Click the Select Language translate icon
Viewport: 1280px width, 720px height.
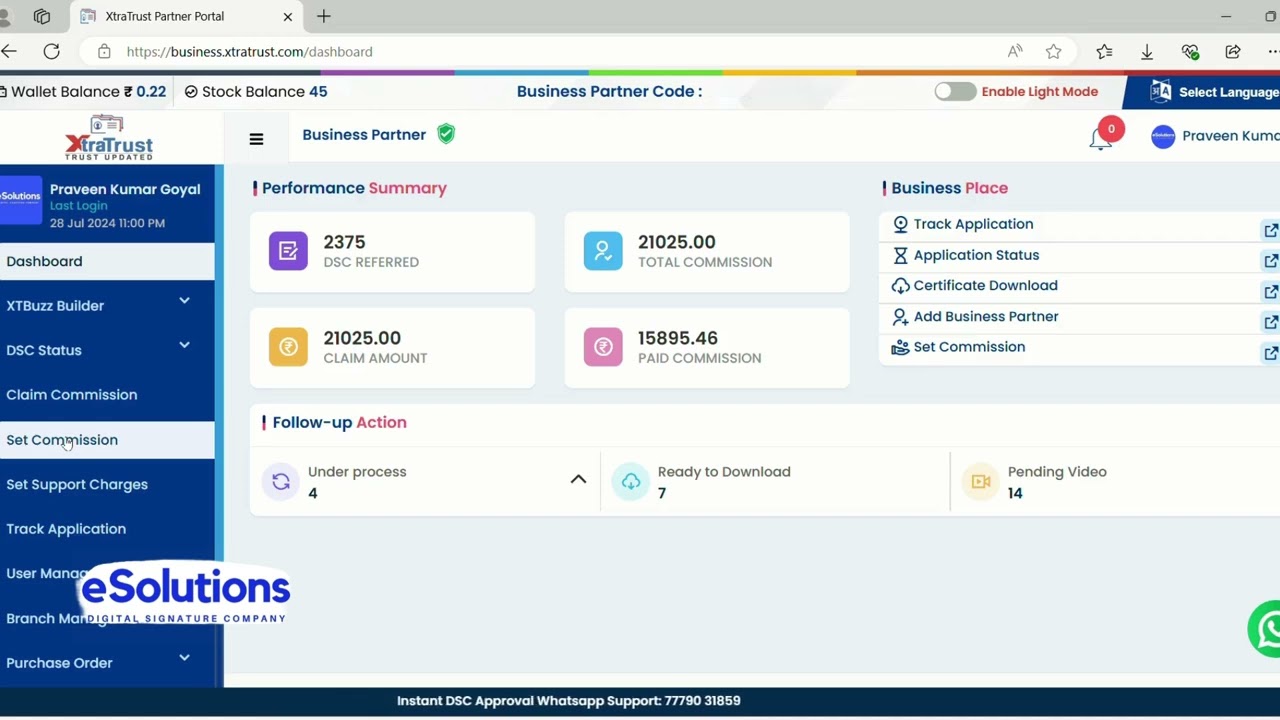[1161, 91]
